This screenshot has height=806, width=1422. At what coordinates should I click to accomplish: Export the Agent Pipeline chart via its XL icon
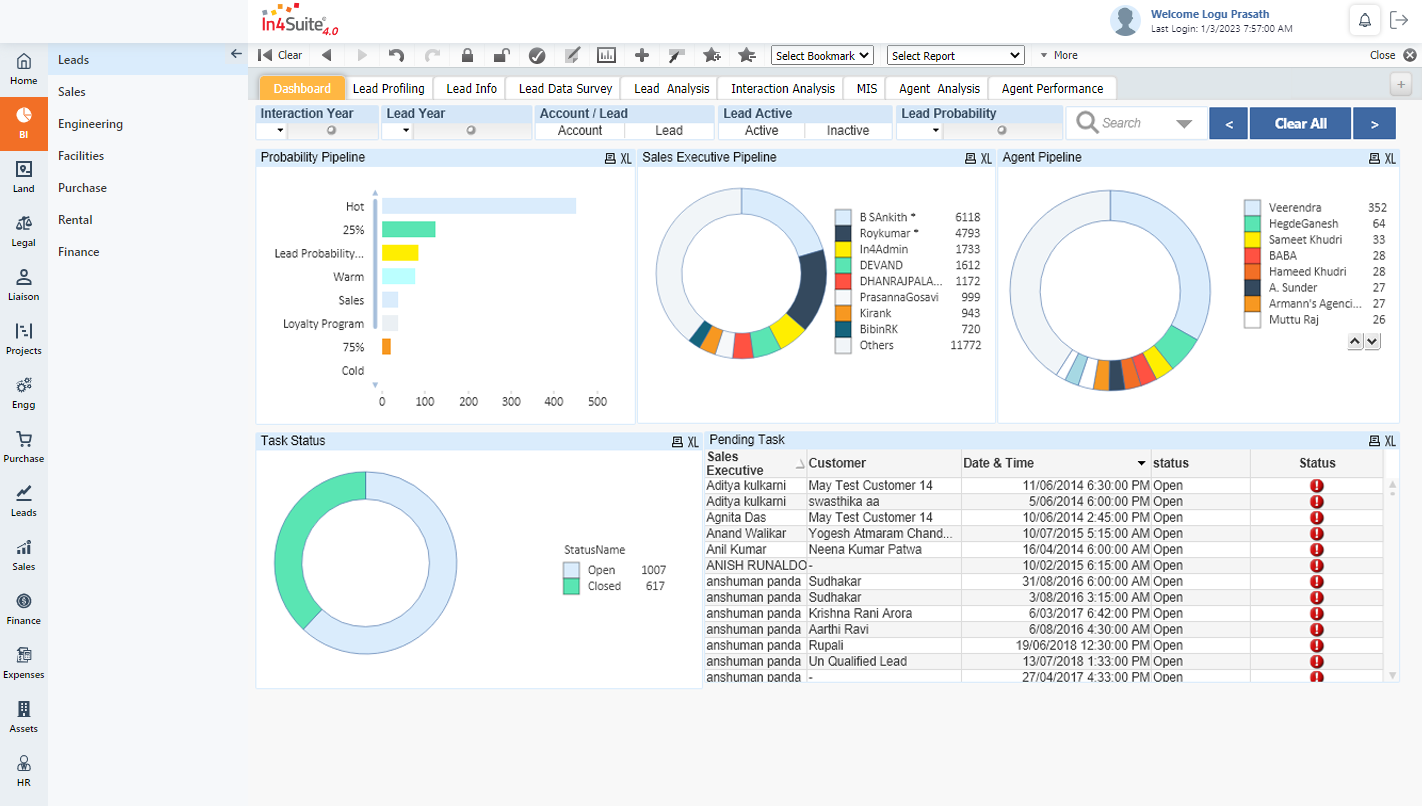[1390, 157]
